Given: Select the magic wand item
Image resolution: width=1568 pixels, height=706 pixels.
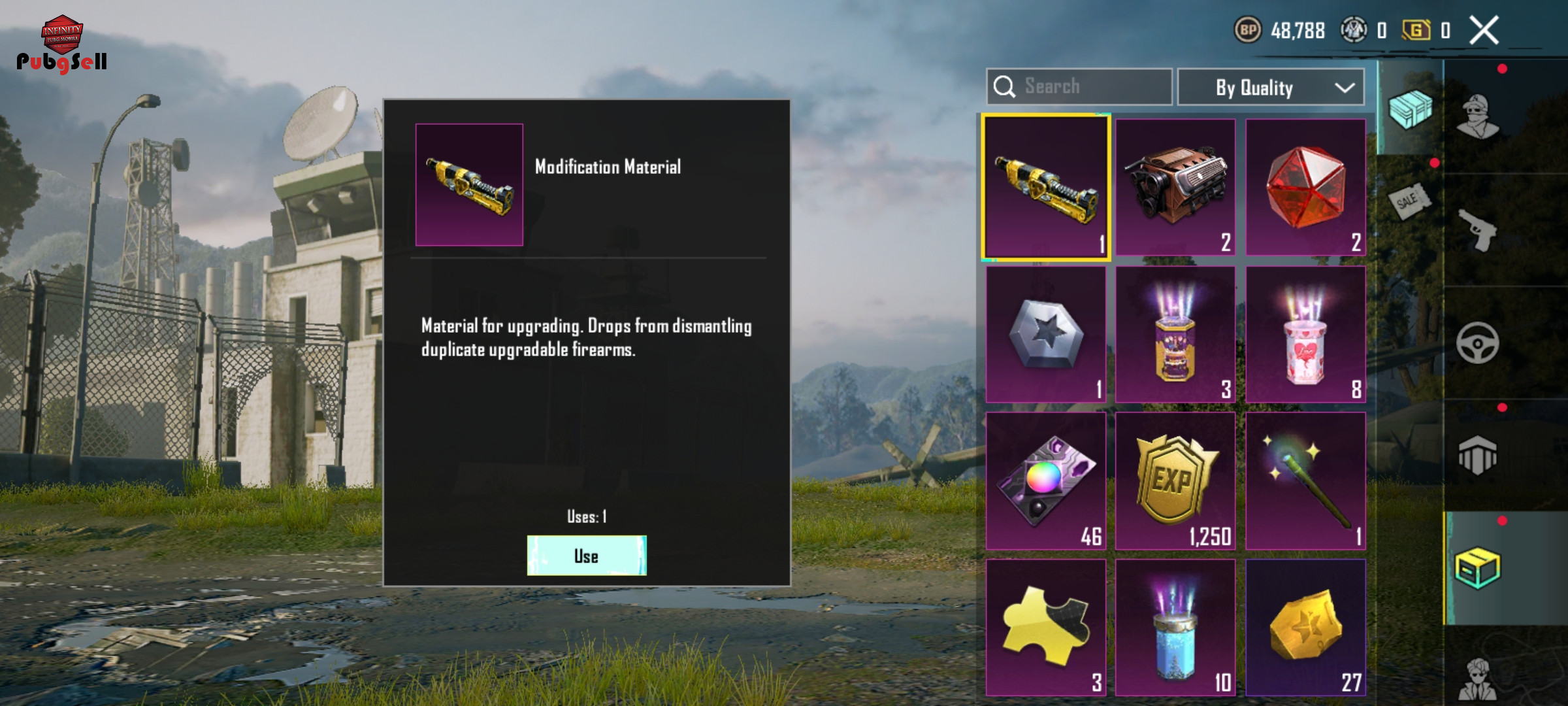Looking at the screenshot, I should point(1305,480).
